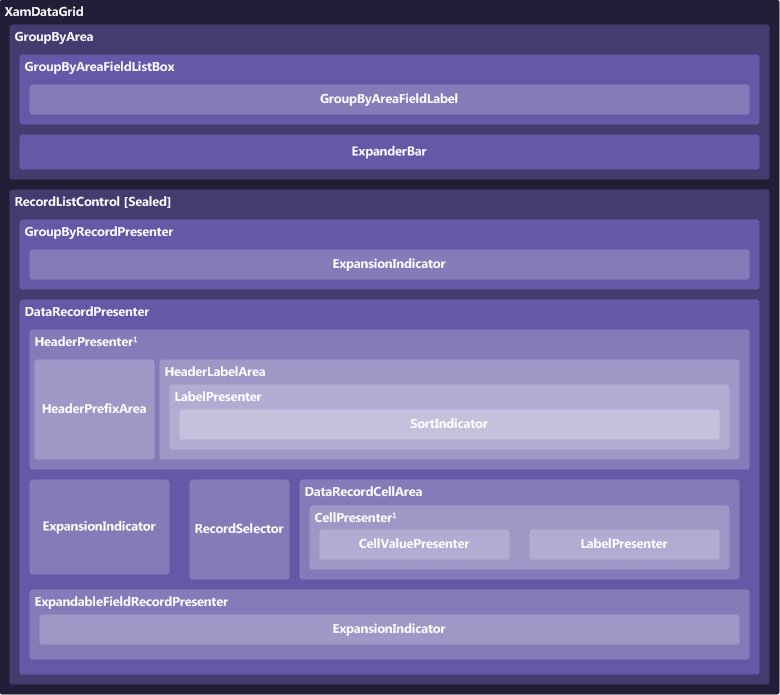Click the ExpandableFieldRecordPresenter label
Screen dimensions: 780x695
point(131,602)
